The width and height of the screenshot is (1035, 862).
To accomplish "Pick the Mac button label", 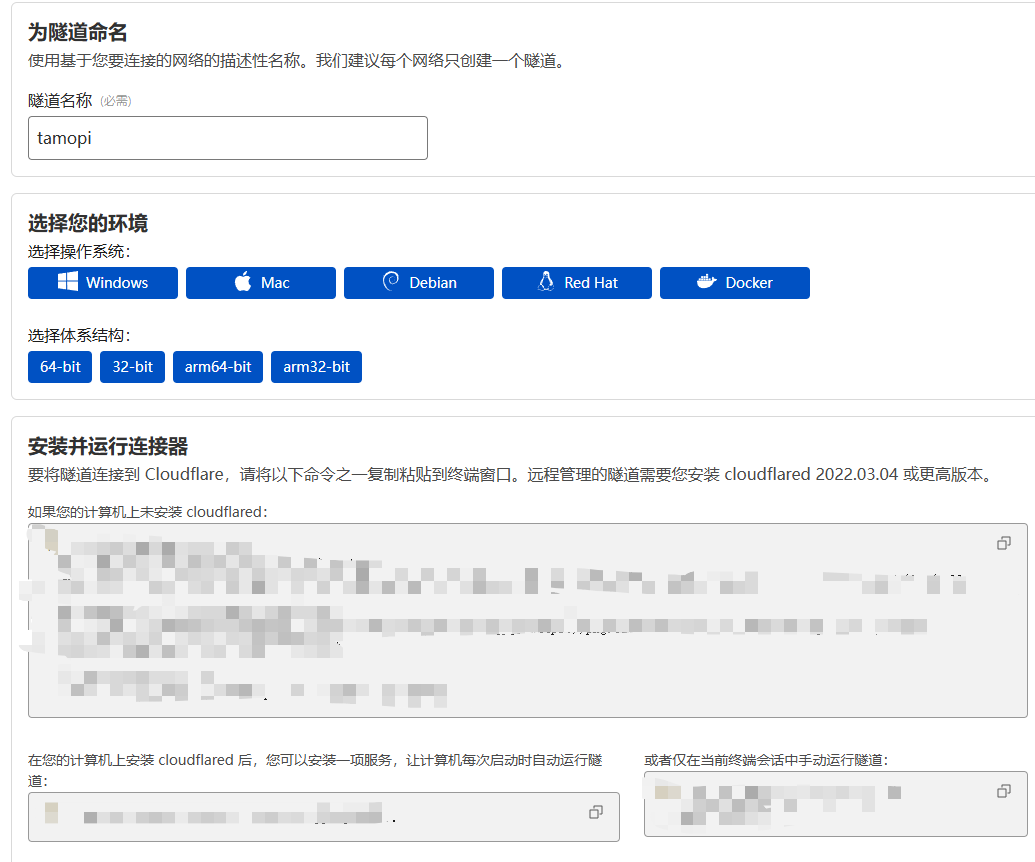I will (x=275, y=283).
